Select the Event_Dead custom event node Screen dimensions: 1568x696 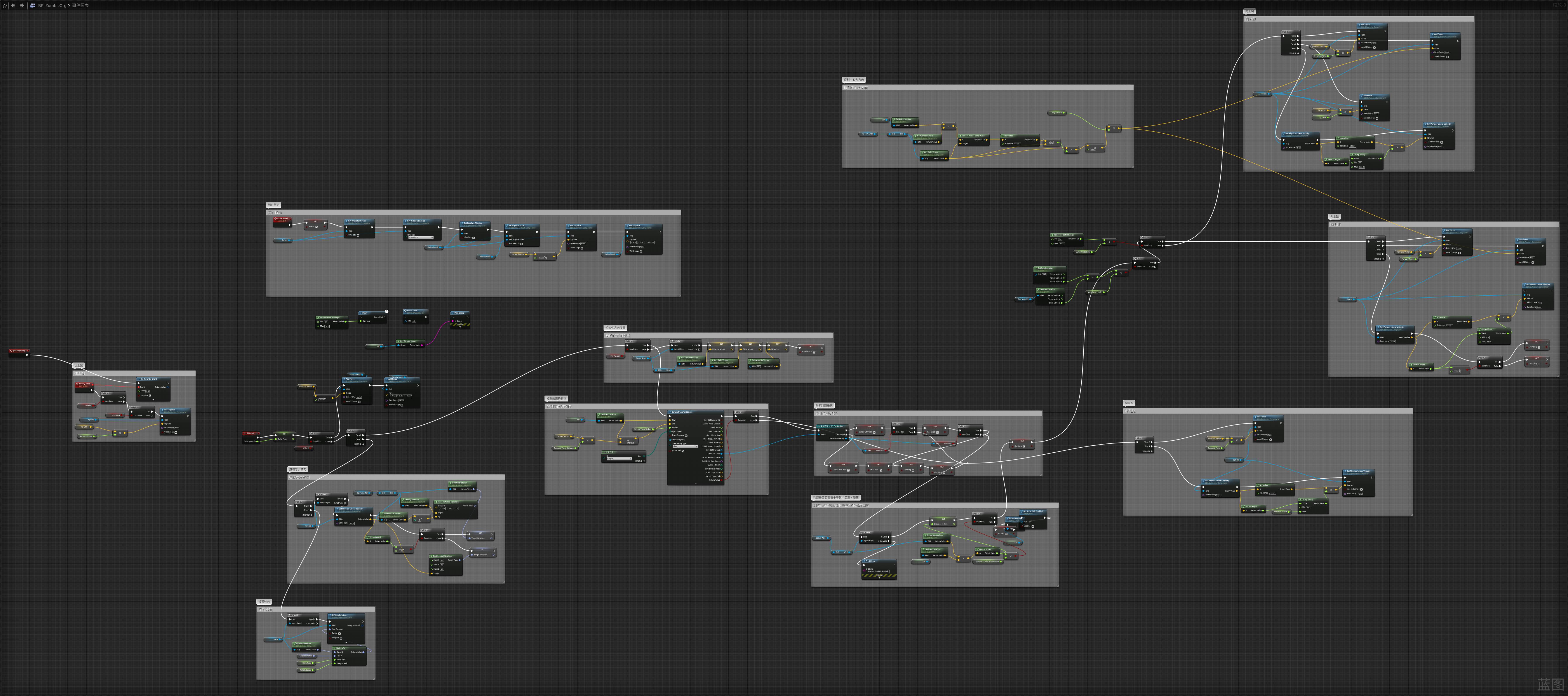click(x=282, y=222)
